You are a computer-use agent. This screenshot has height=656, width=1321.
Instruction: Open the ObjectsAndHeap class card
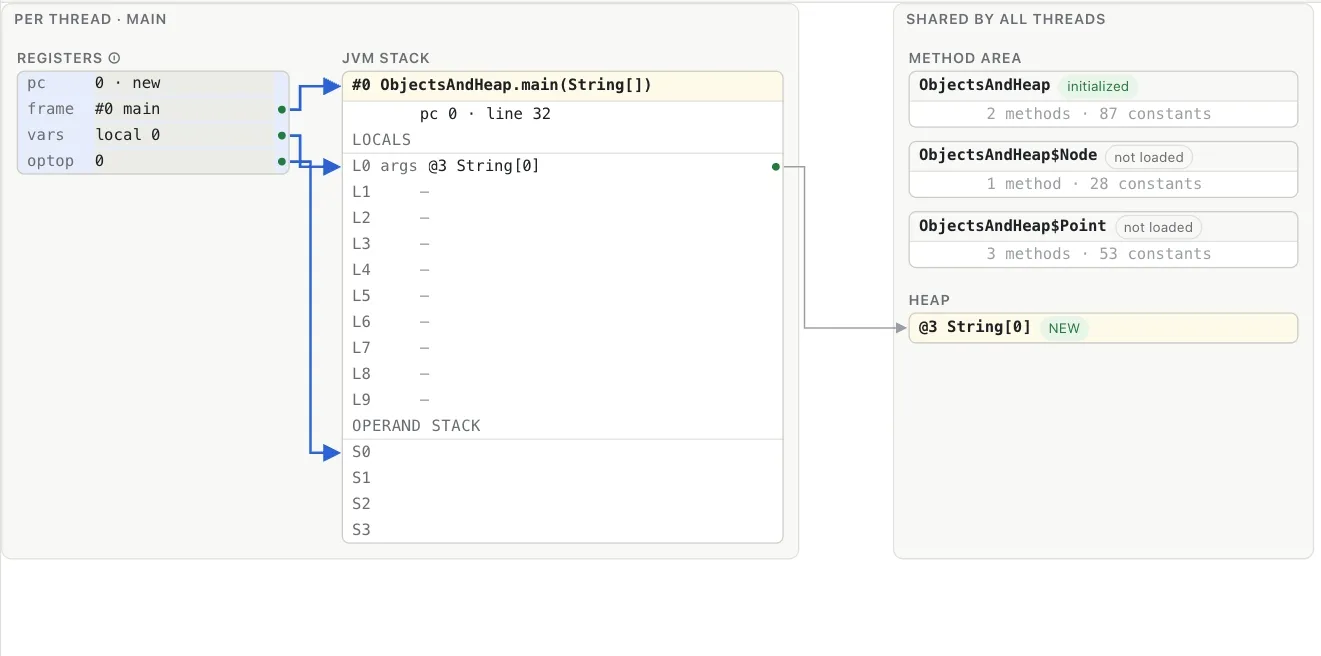click(x=1103, y=99)
